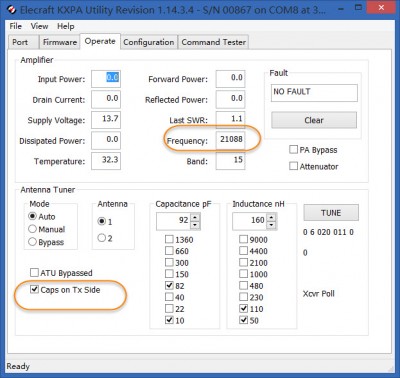Screen dimensions: 400x378
Task: Increase Inductance with the up arrow
Action: point(271,217)
